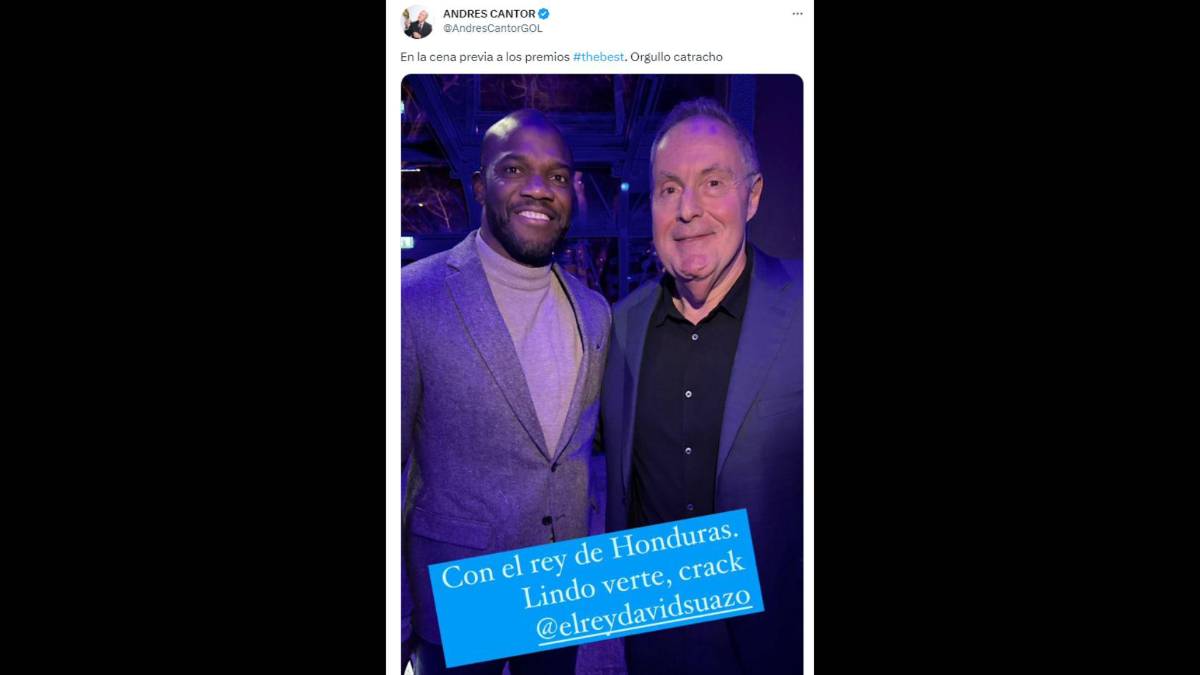Open the tweet's three-dot more menu
Viewport: 1200px width, 675px height.
pyautogui.click(x=797, y=14)
